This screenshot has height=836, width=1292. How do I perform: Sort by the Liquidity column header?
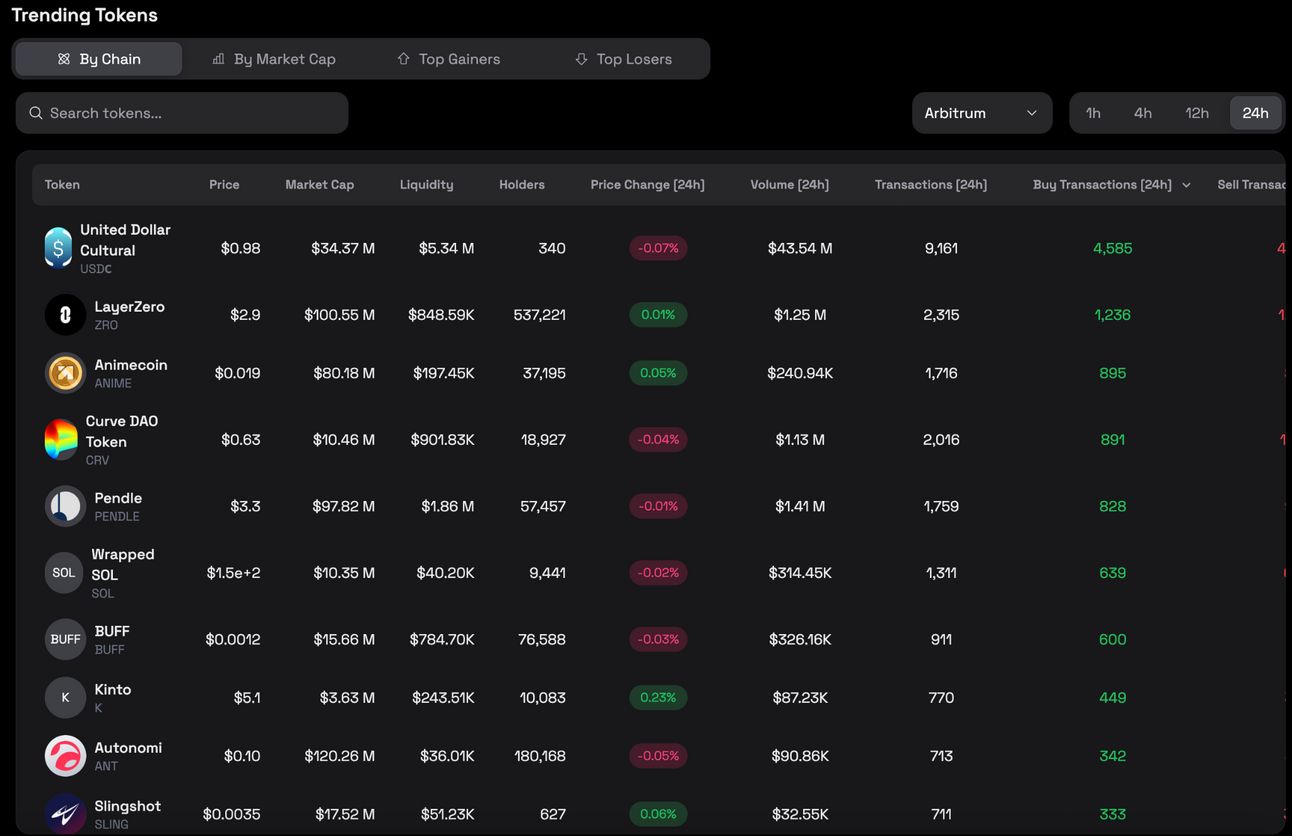[427, 185]
